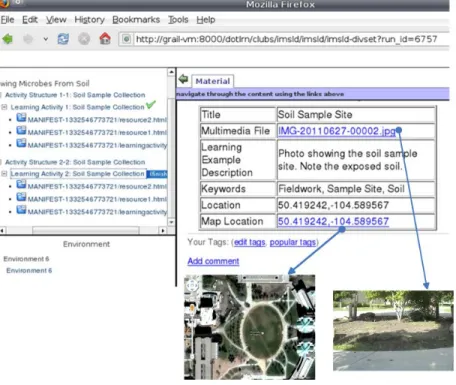This screenshot has width=456, height=385.
Task: Open resource1.html link under Learning Activity 1
Action: coord(97,133)
